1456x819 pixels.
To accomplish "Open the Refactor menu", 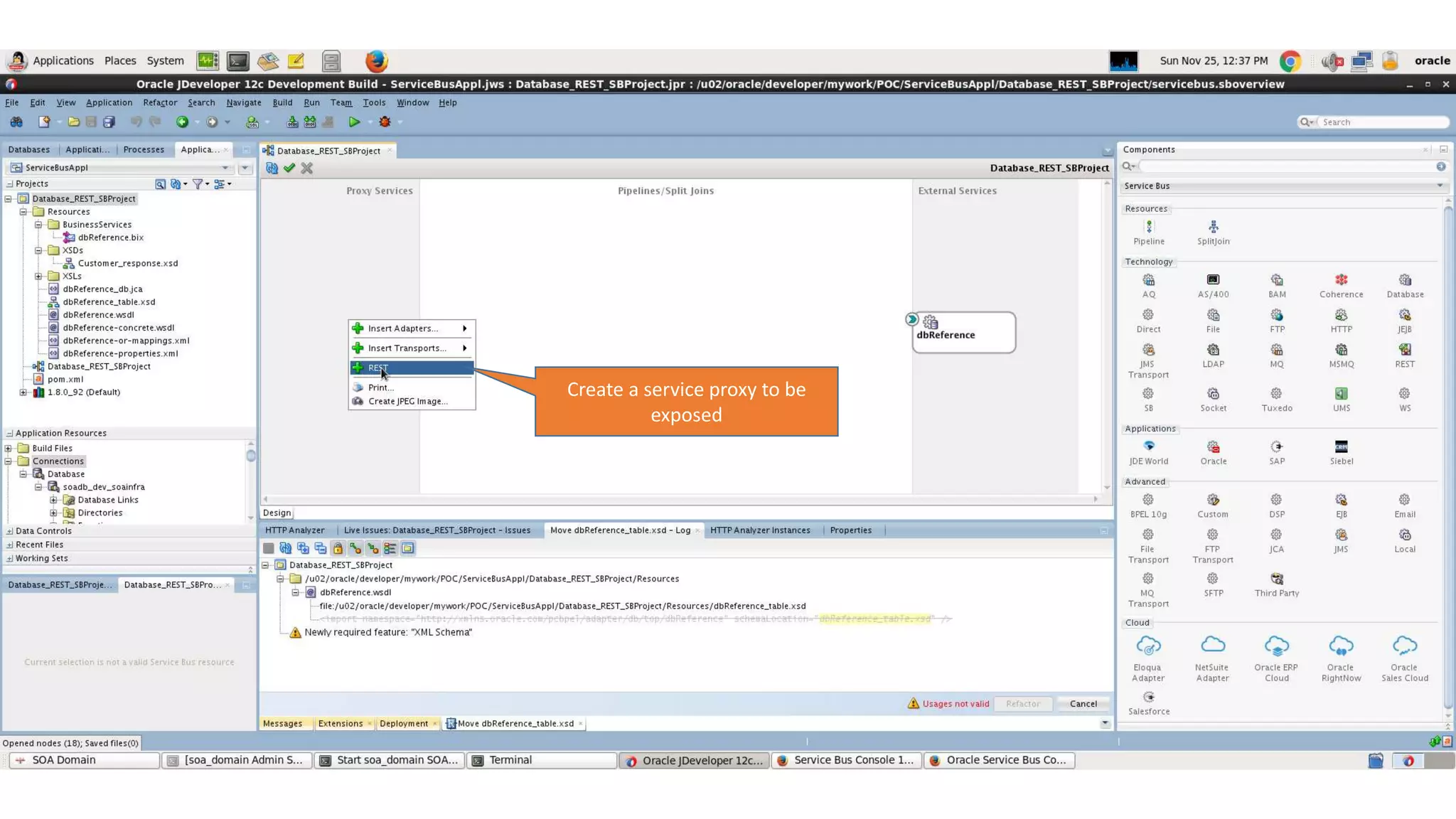I will point(160,102).
